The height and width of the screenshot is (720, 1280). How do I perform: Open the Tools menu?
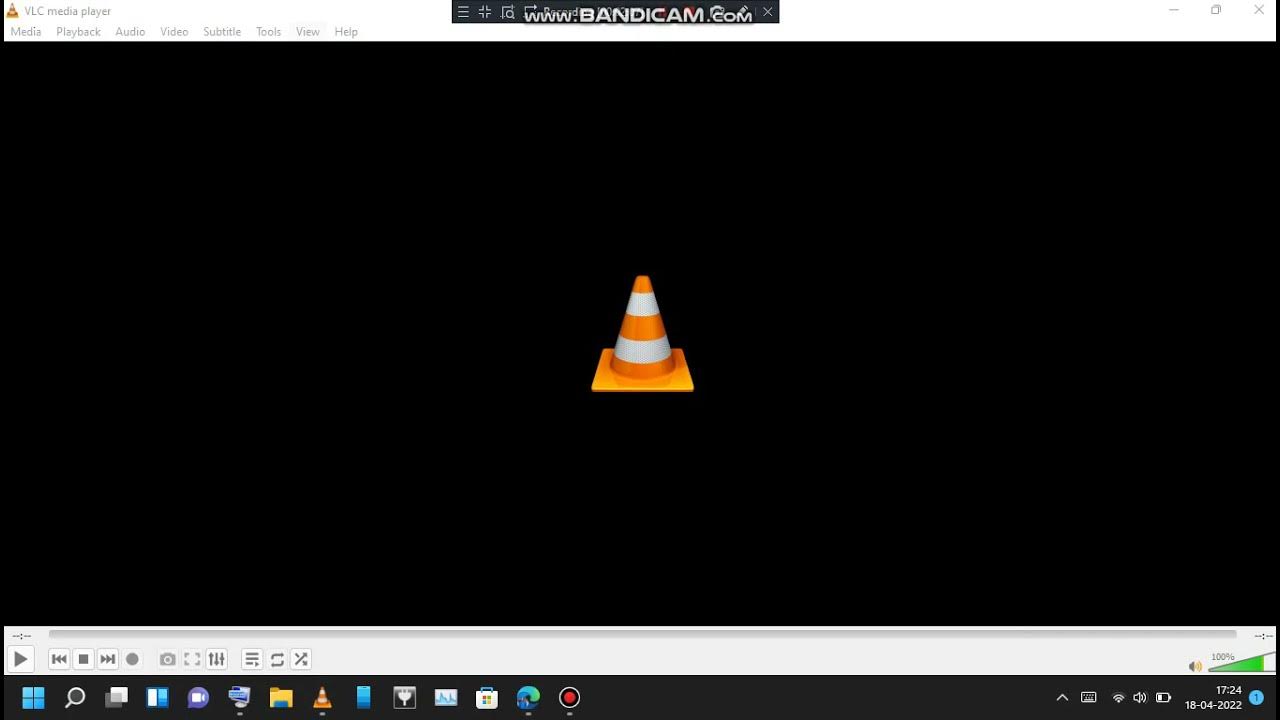click(x=268, y=32)
